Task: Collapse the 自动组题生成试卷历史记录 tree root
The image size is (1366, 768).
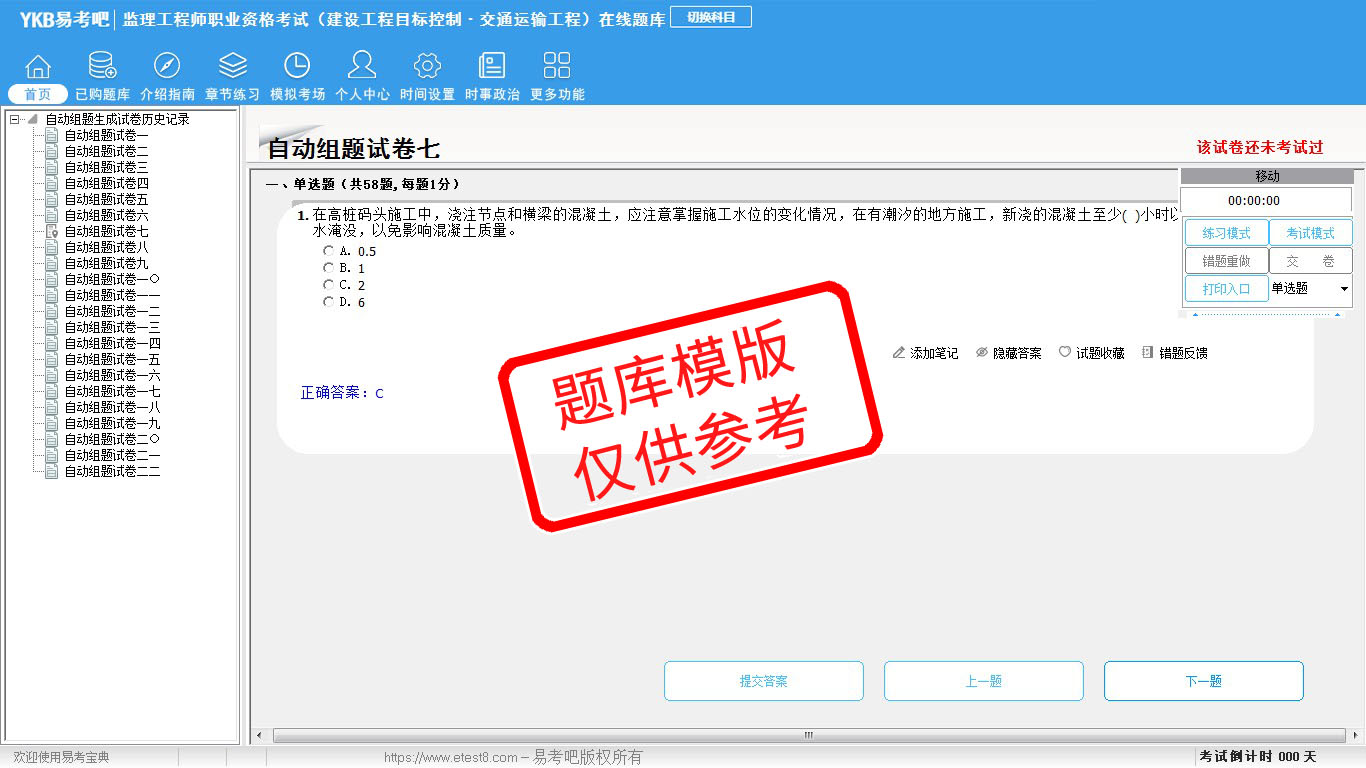Action: (15, 119)
